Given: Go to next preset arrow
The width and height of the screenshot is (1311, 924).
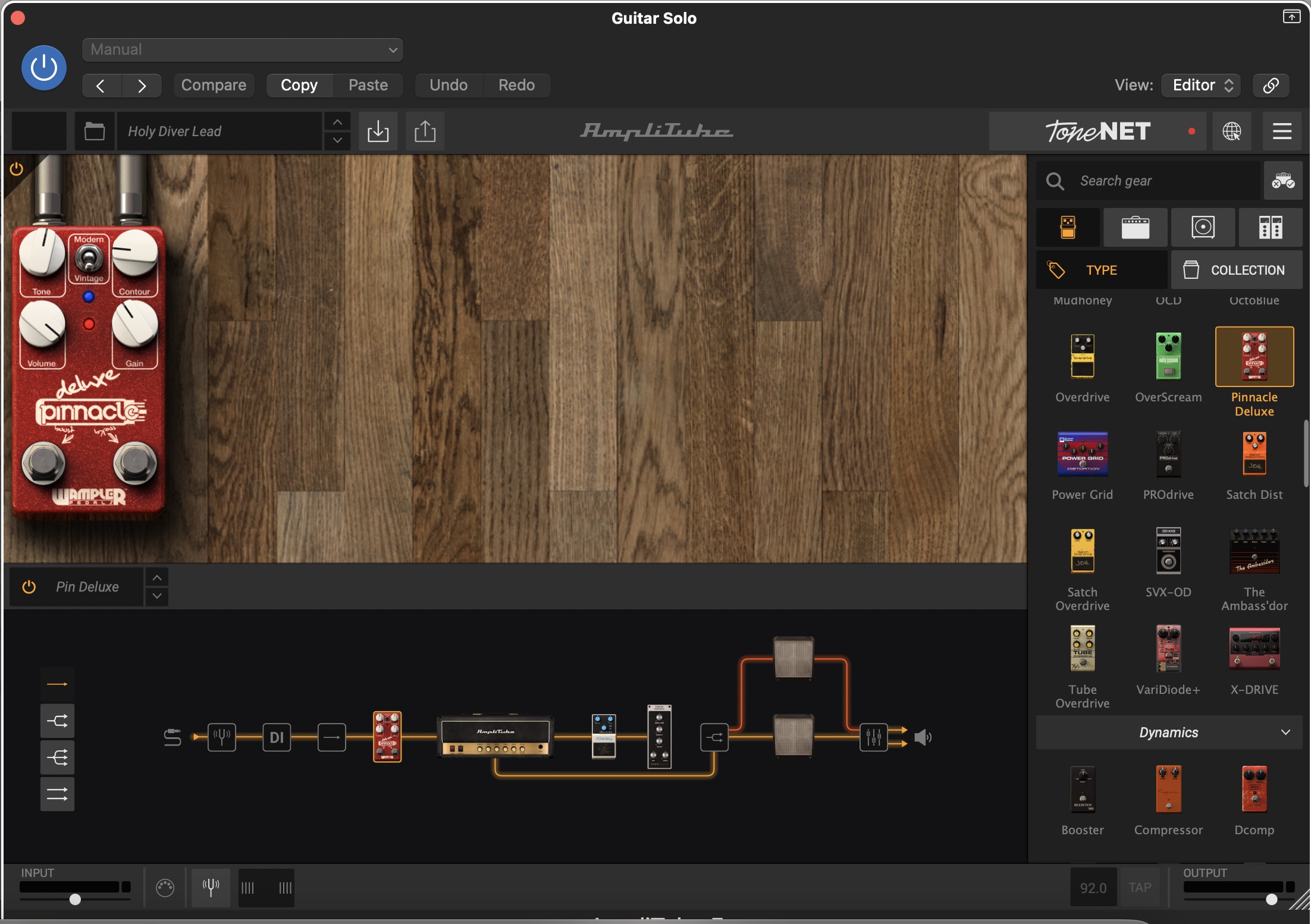Looking at the screenshot, I should [x=142, y=86].
